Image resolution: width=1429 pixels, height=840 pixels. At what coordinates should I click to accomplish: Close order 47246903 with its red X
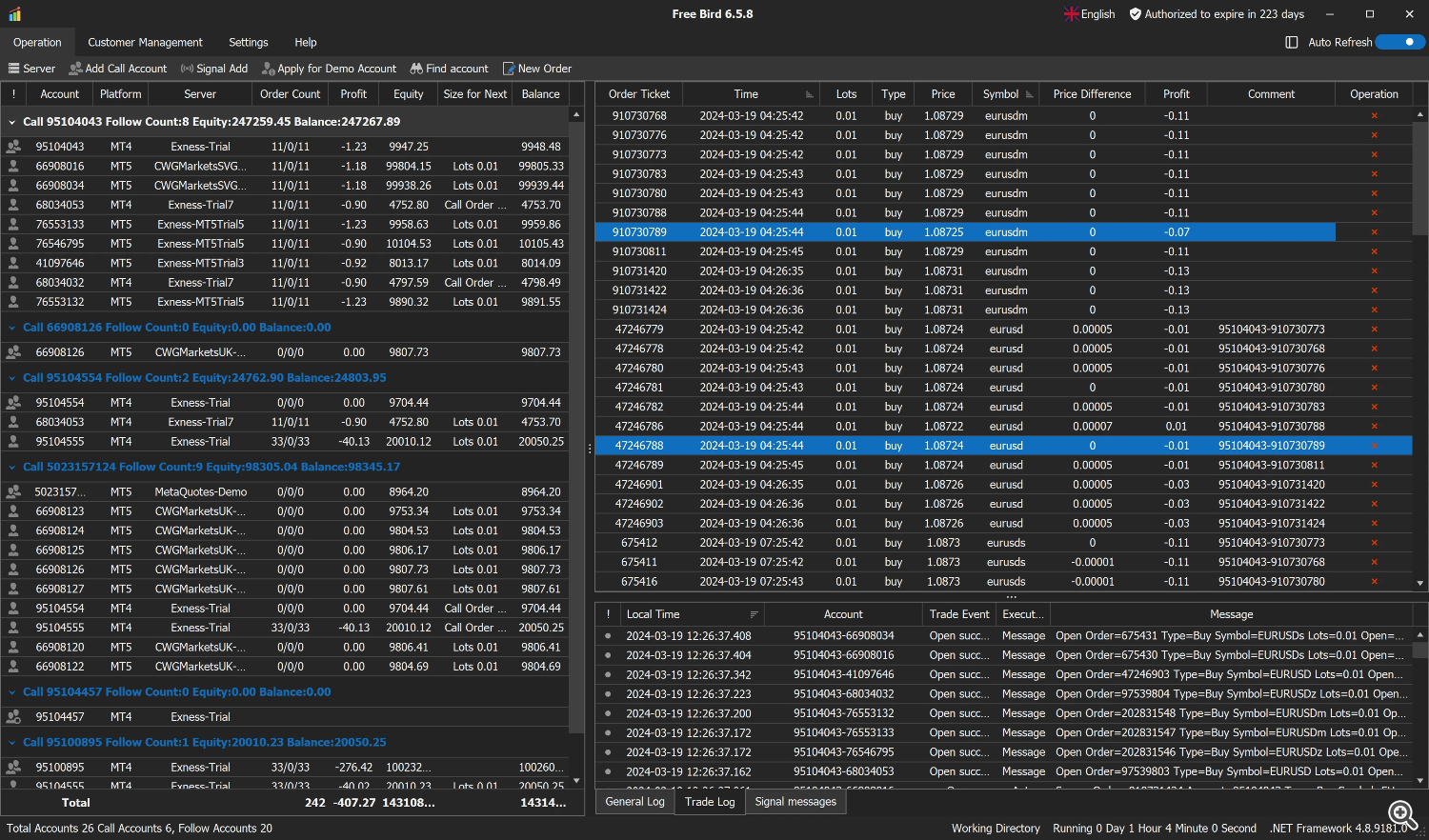[x=1374, y=524]
